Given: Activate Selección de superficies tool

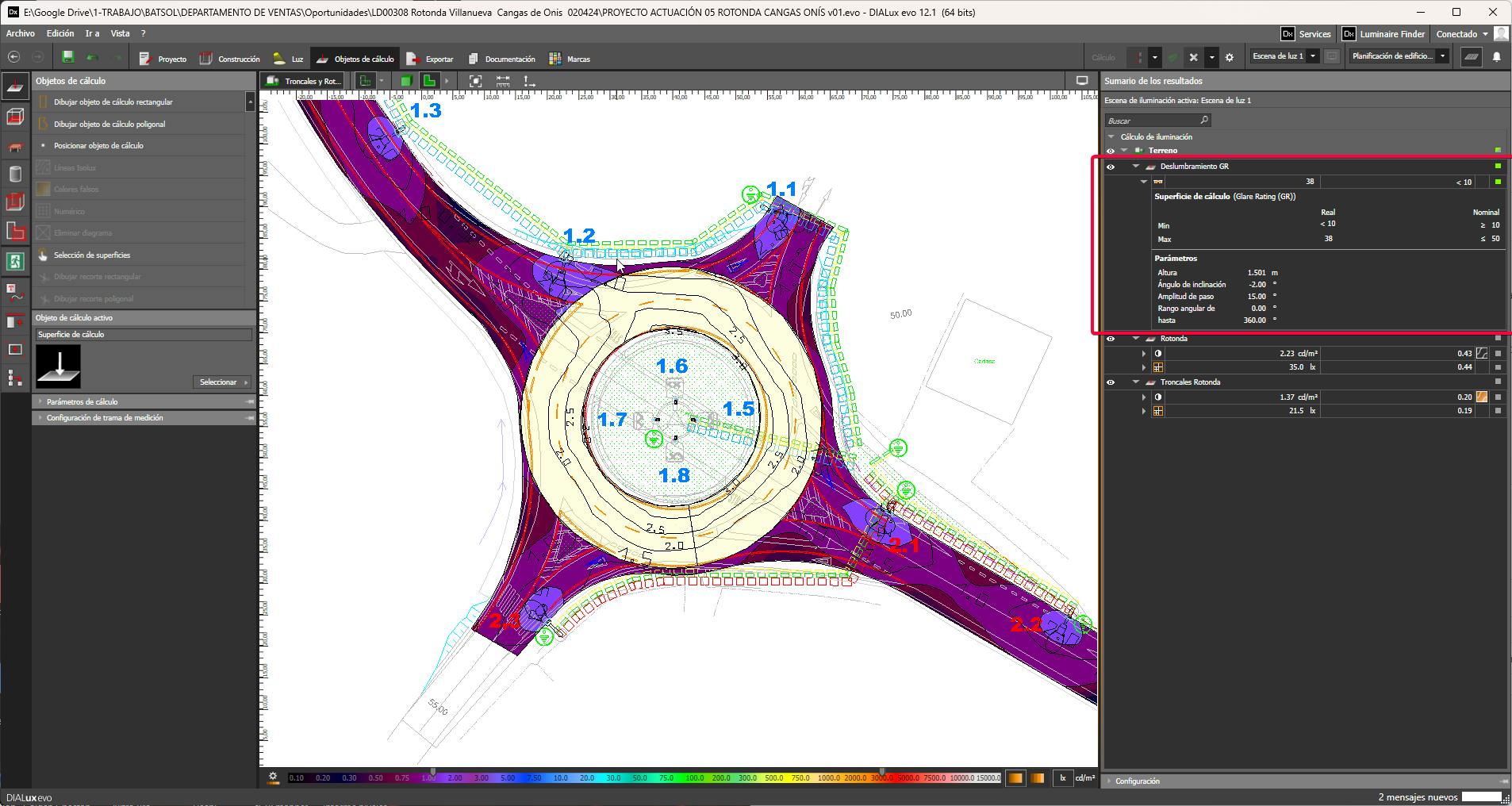Looking at the screenshot, I should 92,255.
